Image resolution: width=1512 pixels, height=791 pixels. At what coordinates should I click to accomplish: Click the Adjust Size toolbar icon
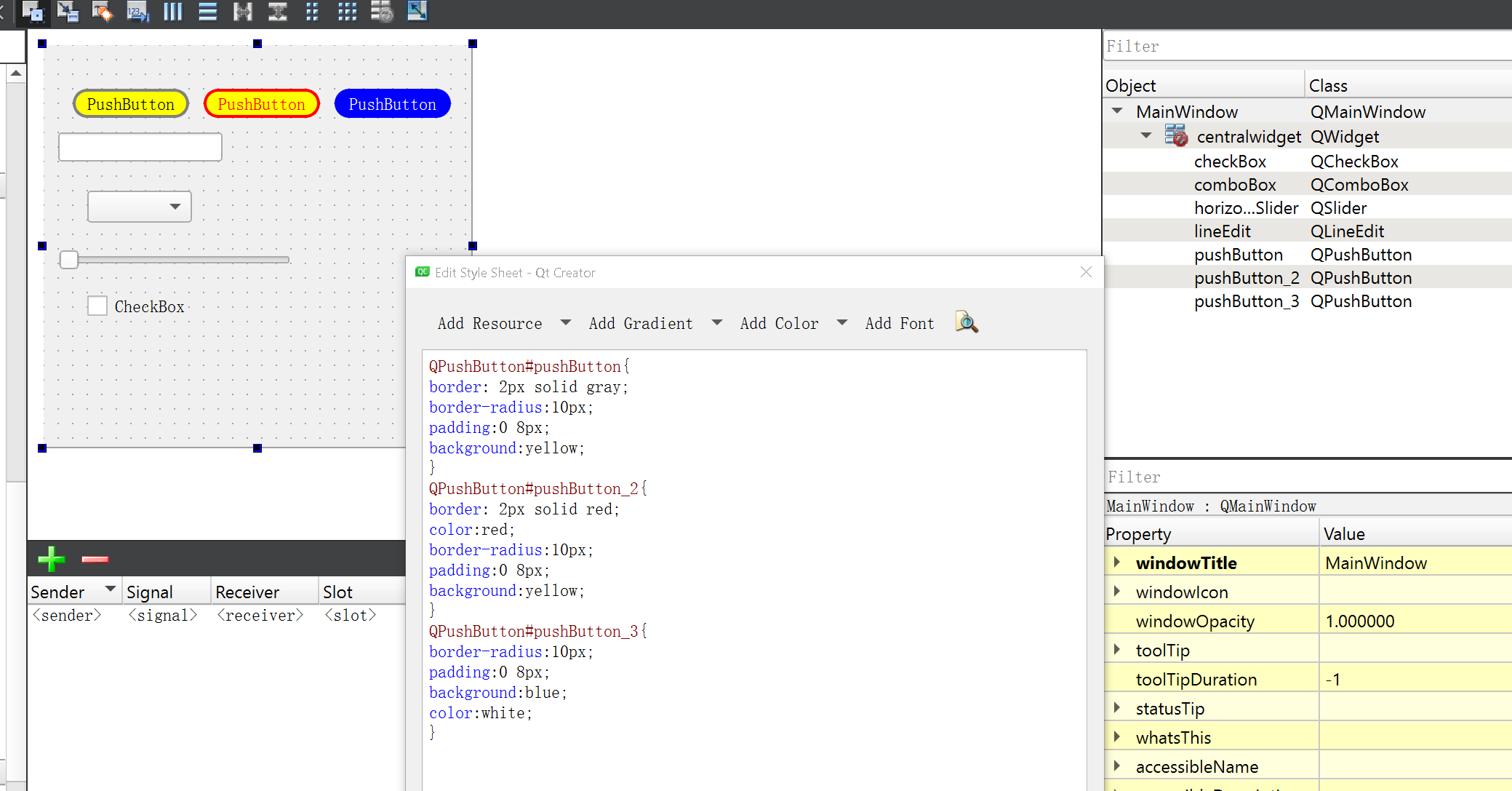point(417,12)
